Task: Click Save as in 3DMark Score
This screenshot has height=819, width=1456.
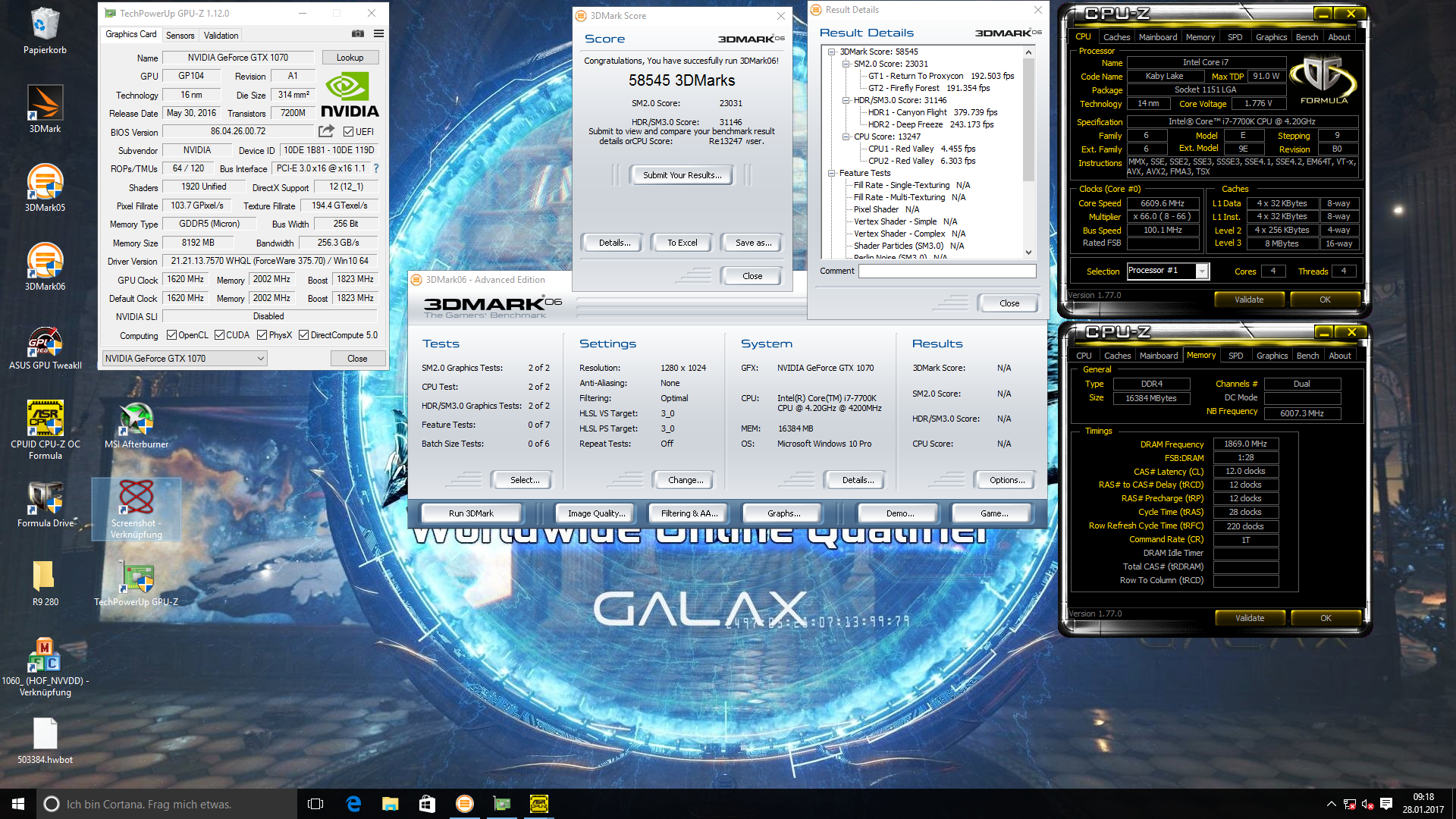Action: tap(753, 243)
